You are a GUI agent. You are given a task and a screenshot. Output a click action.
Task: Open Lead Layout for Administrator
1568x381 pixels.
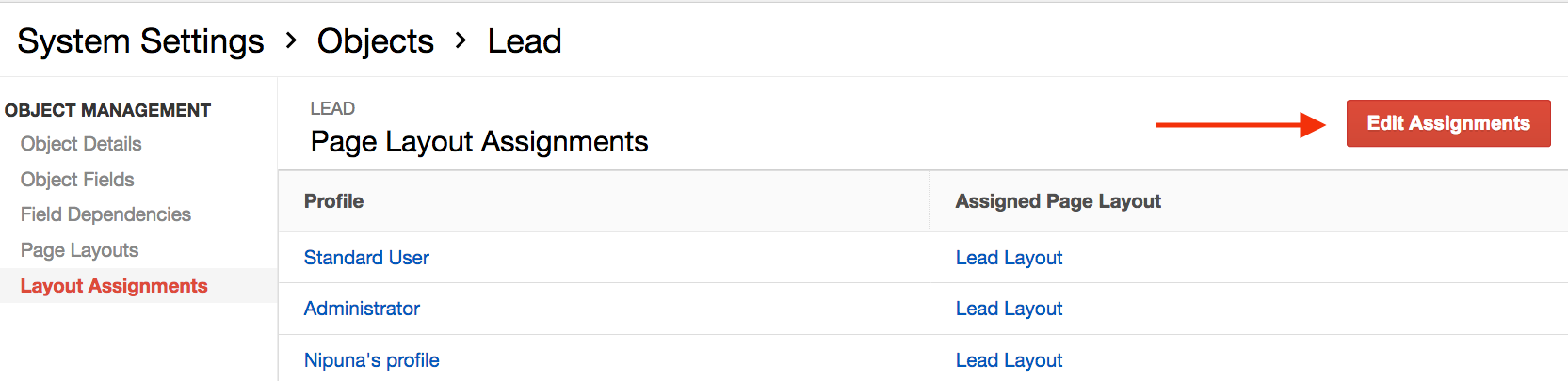click(x=1009, y=309)
